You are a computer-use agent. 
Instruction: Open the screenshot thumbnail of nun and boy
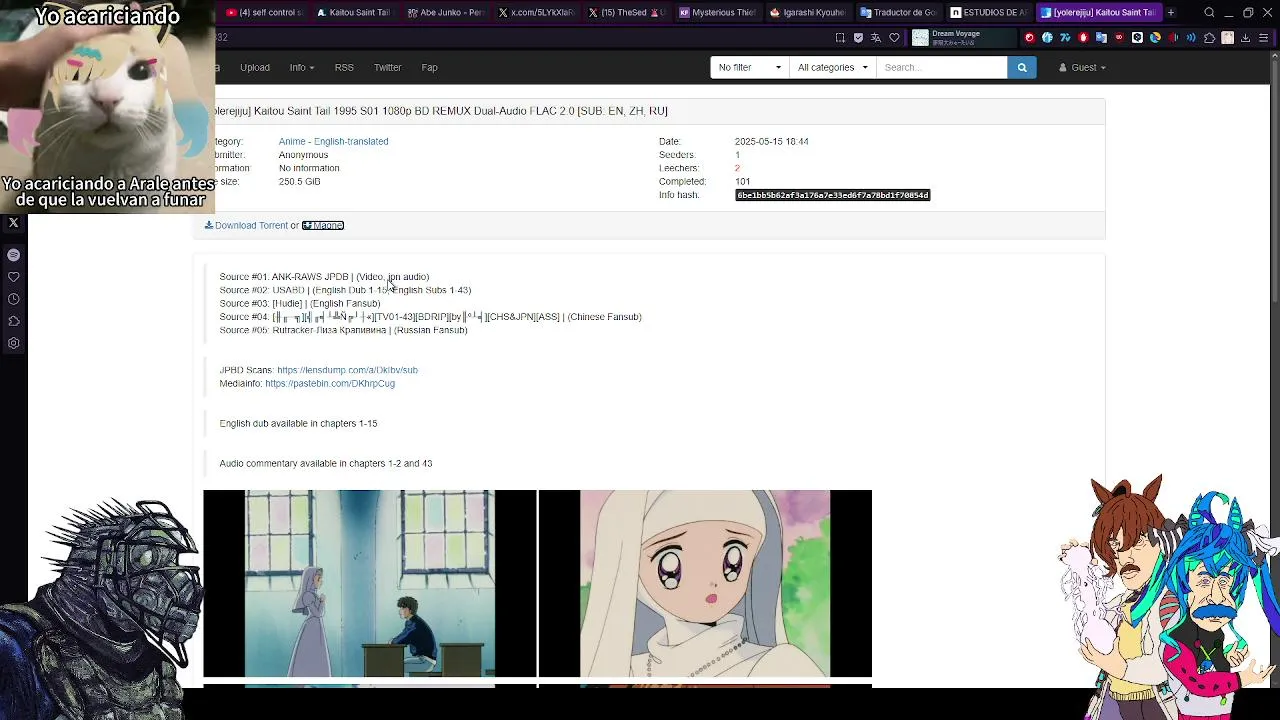click(370, 583)
